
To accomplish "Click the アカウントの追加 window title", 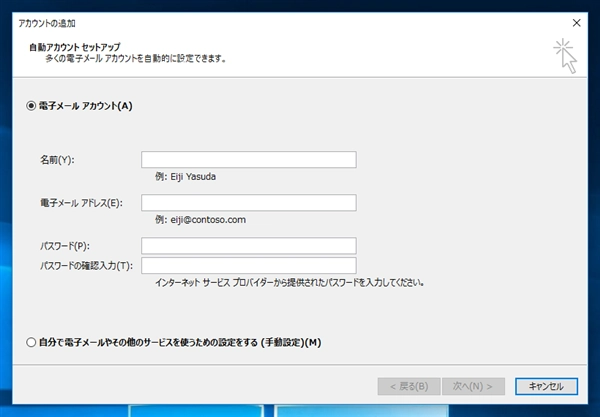I will click(47, 23).
